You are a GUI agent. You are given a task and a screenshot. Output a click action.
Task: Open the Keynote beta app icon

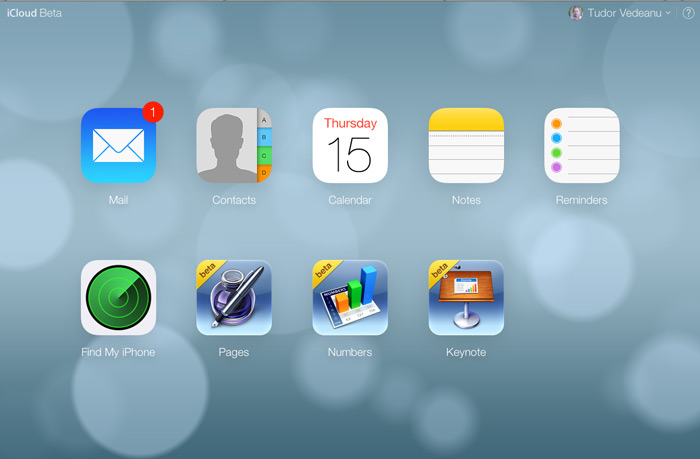[466, 298]
